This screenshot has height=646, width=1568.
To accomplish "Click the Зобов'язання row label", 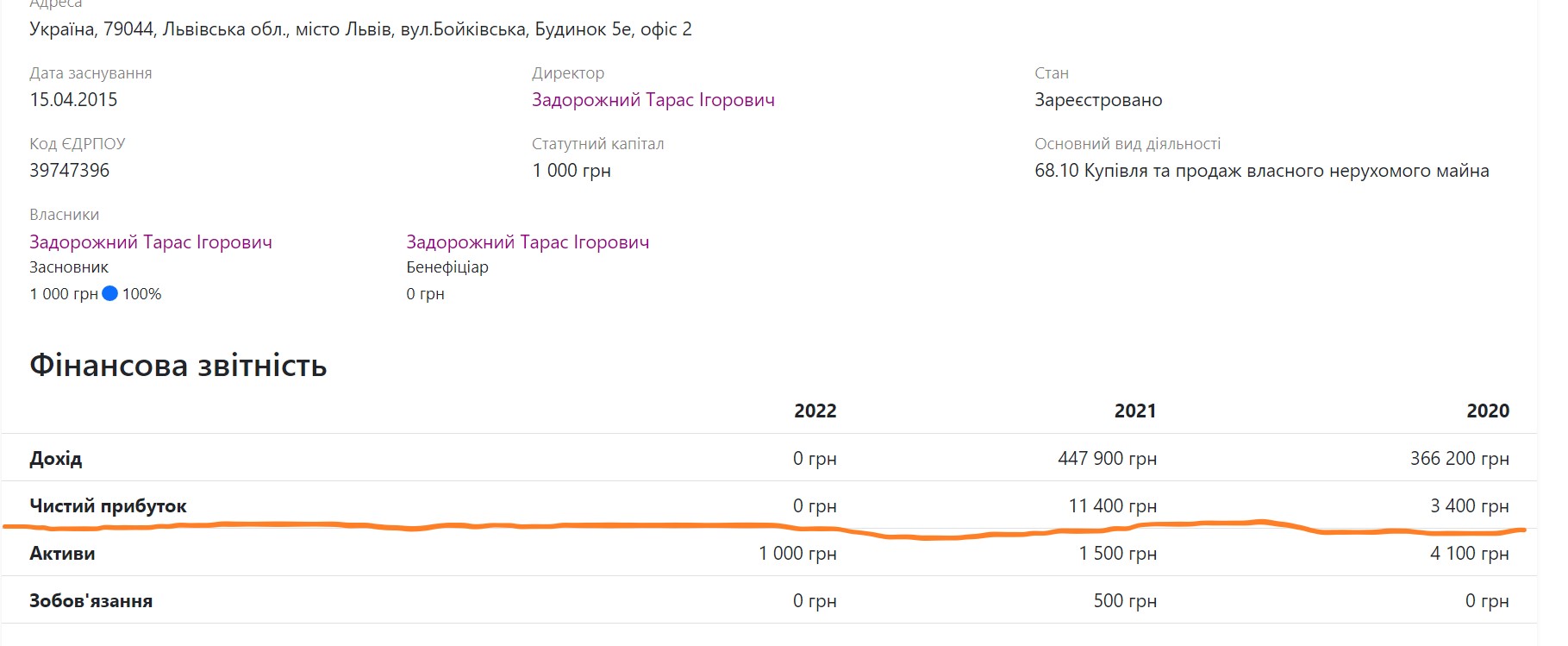I will 91,600.
